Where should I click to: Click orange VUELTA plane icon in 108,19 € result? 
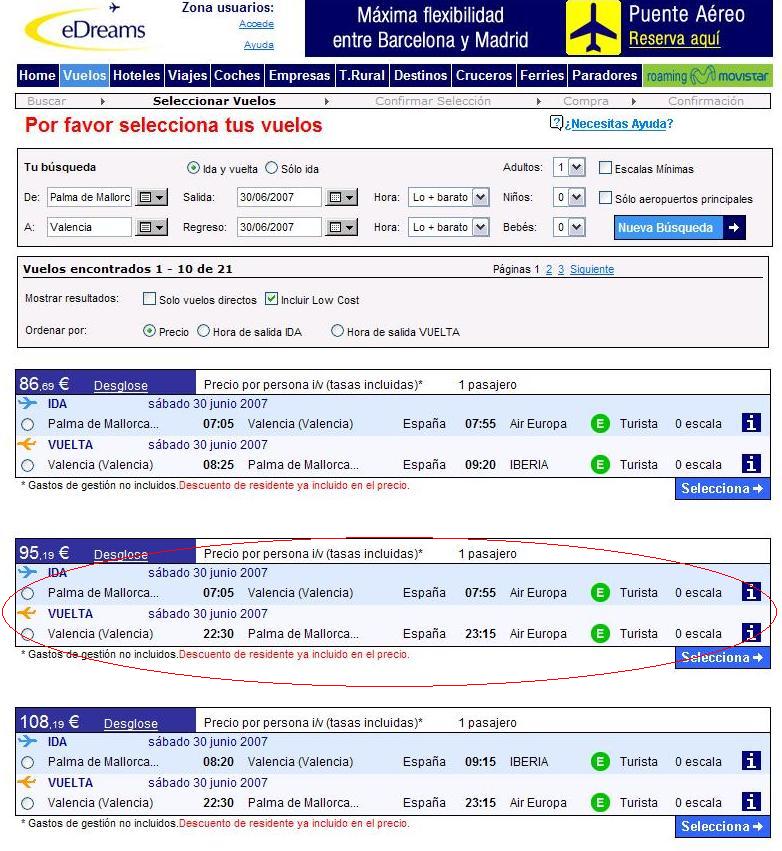pyautogui.click(x=27, y=782)
